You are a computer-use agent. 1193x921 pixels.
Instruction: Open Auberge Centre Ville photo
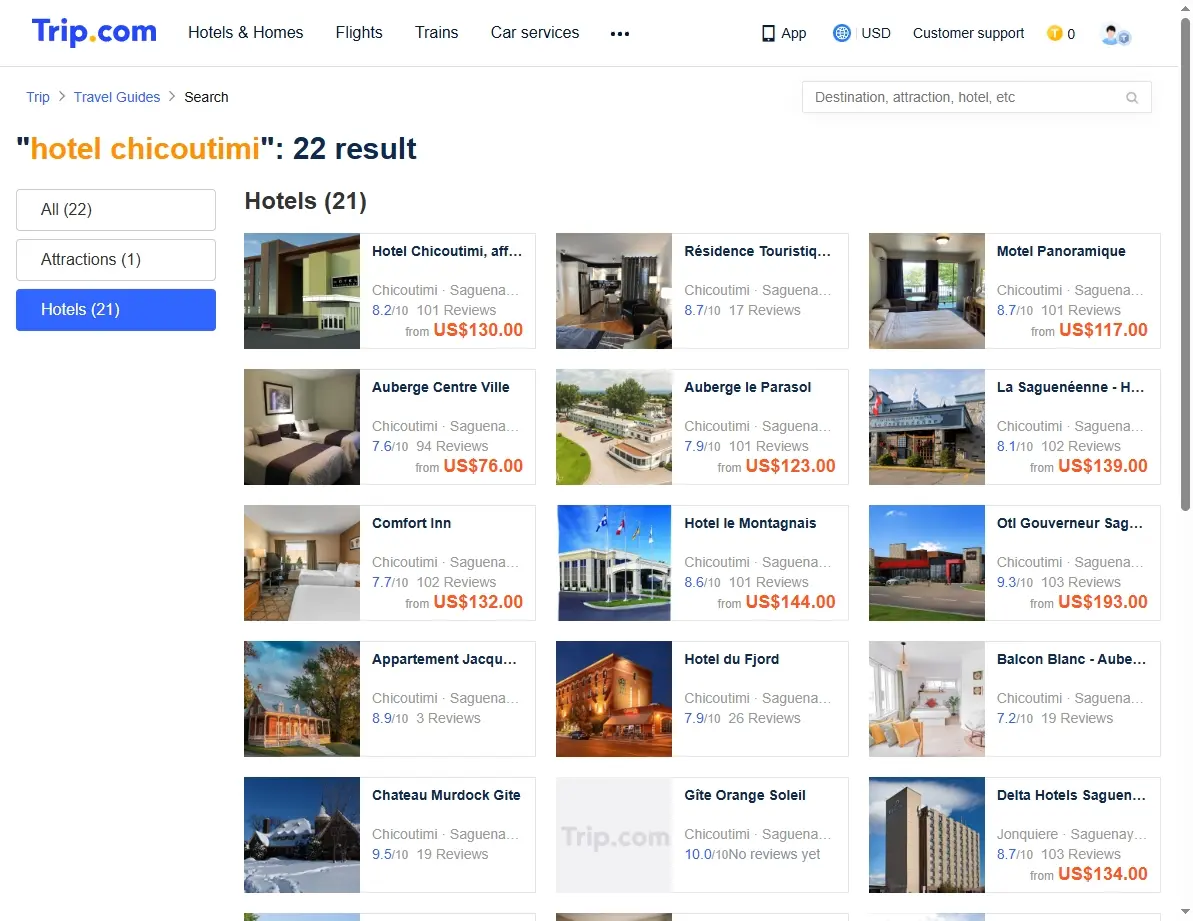(x=302, y=427)
